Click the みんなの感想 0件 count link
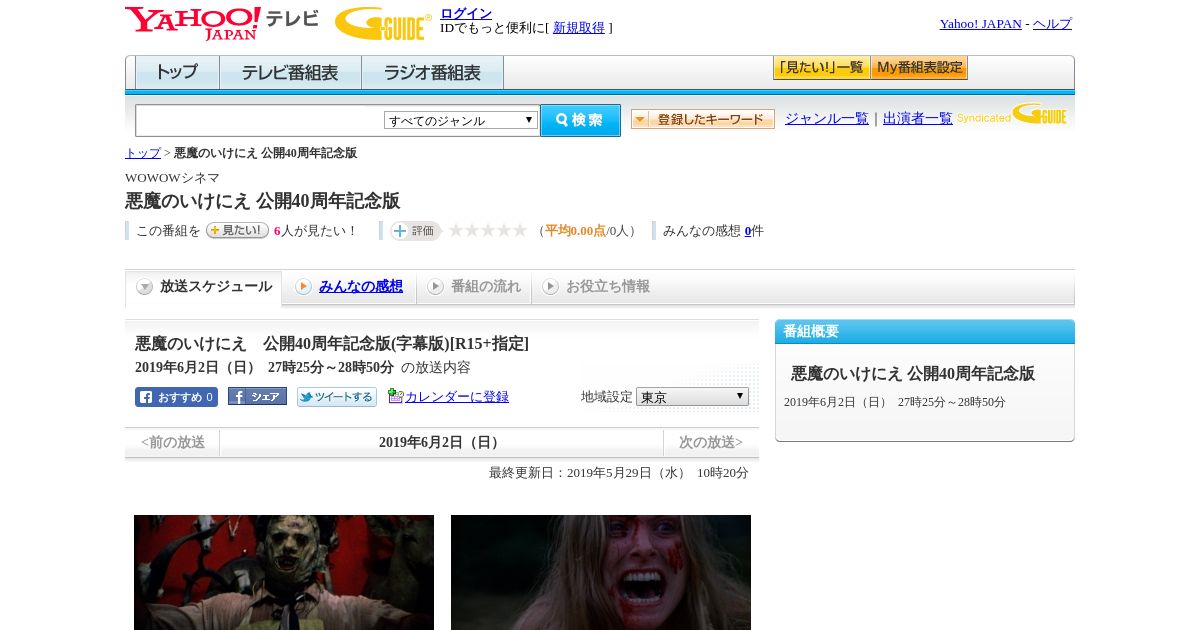The height and width of the screenshot is (630, 1200). (748, 231)
